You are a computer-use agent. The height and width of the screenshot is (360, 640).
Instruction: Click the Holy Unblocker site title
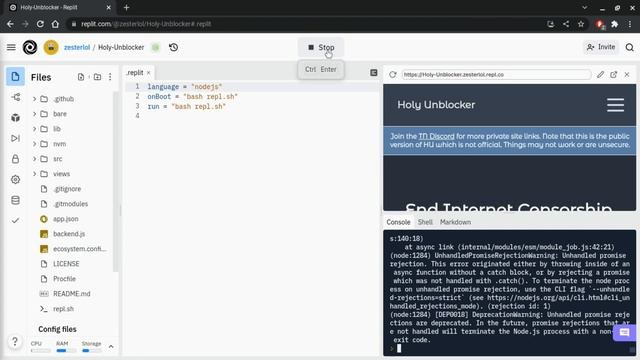click(436, 105)
